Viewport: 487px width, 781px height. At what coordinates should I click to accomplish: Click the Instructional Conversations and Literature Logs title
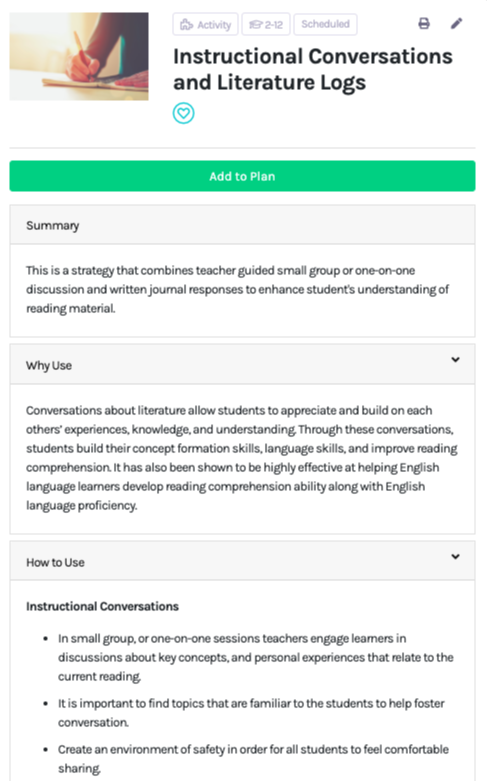pyautogui.click(x=313, y=69)
